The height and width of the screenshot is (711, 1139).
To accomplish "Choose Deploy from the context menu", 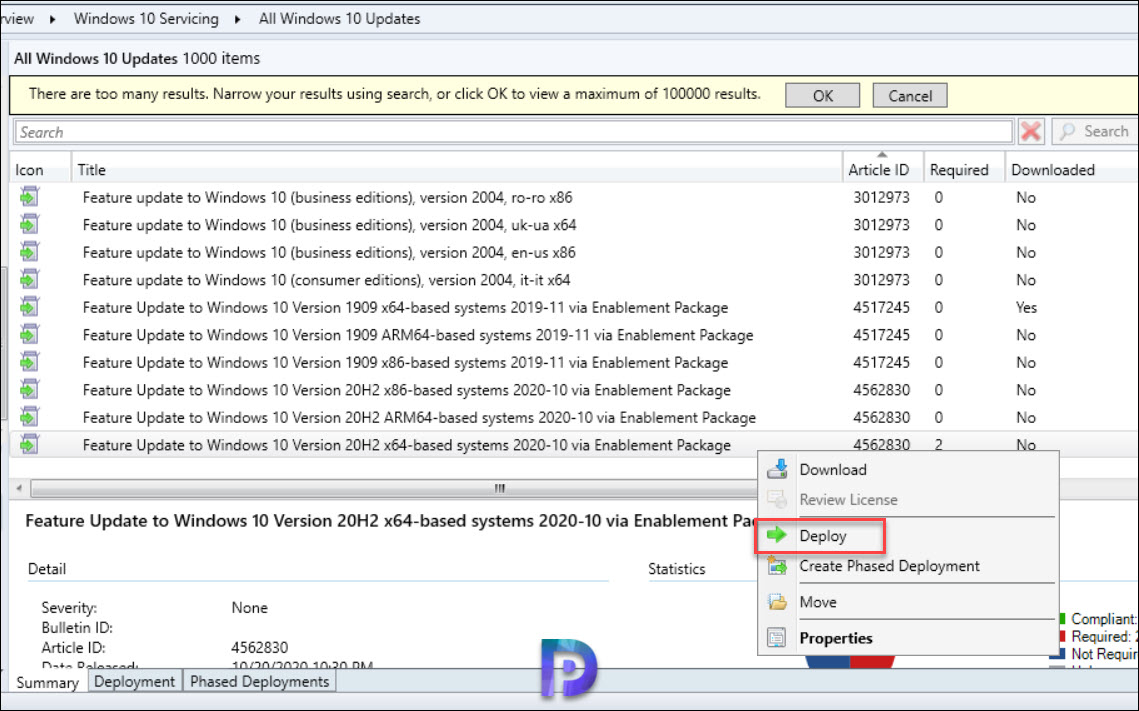I will (822, 536).
